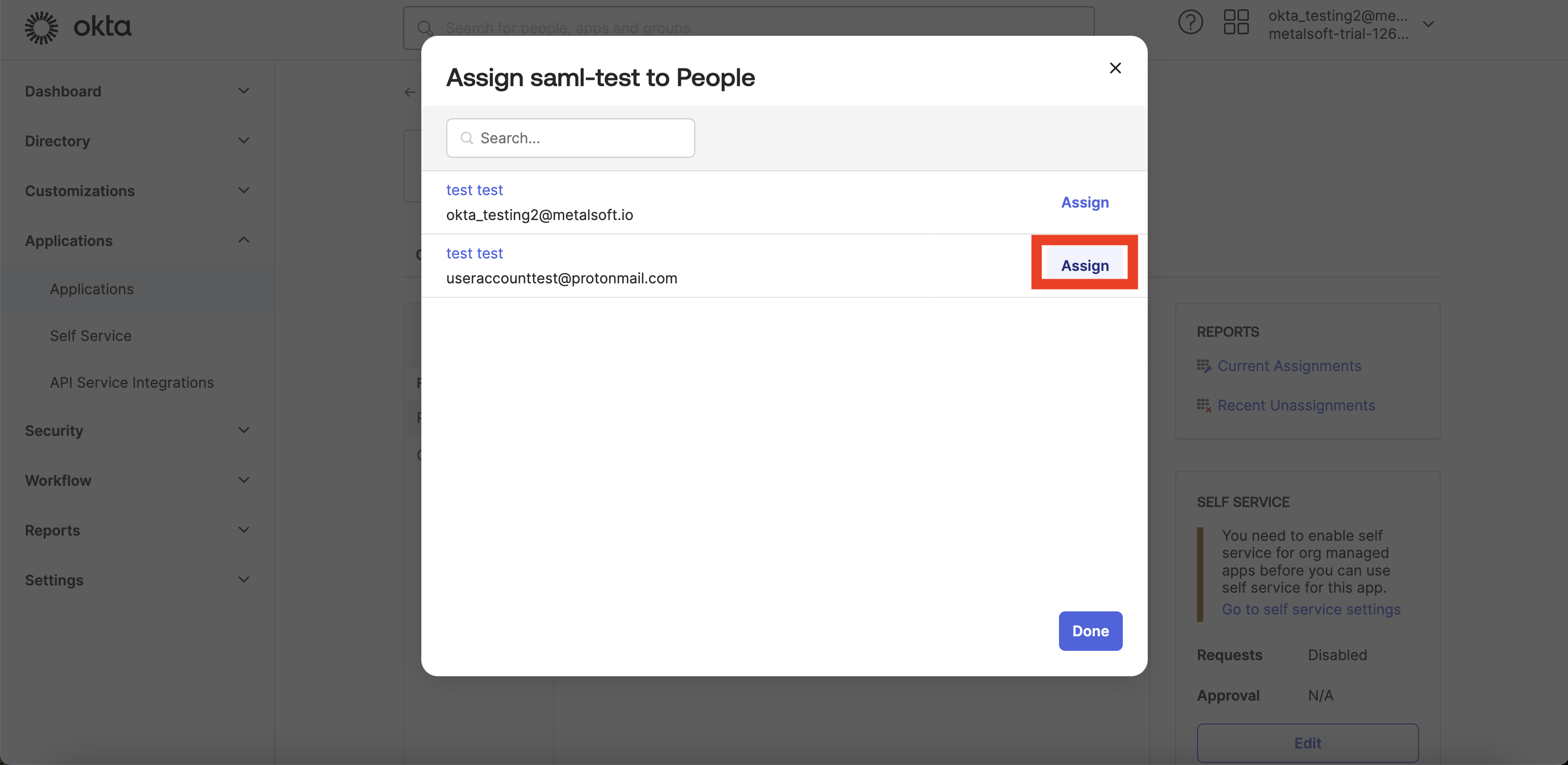The width and height of the screenshot is (1568, 765).
Task: Expand the Dashboard menu chevron
Action: click(243, 91)
